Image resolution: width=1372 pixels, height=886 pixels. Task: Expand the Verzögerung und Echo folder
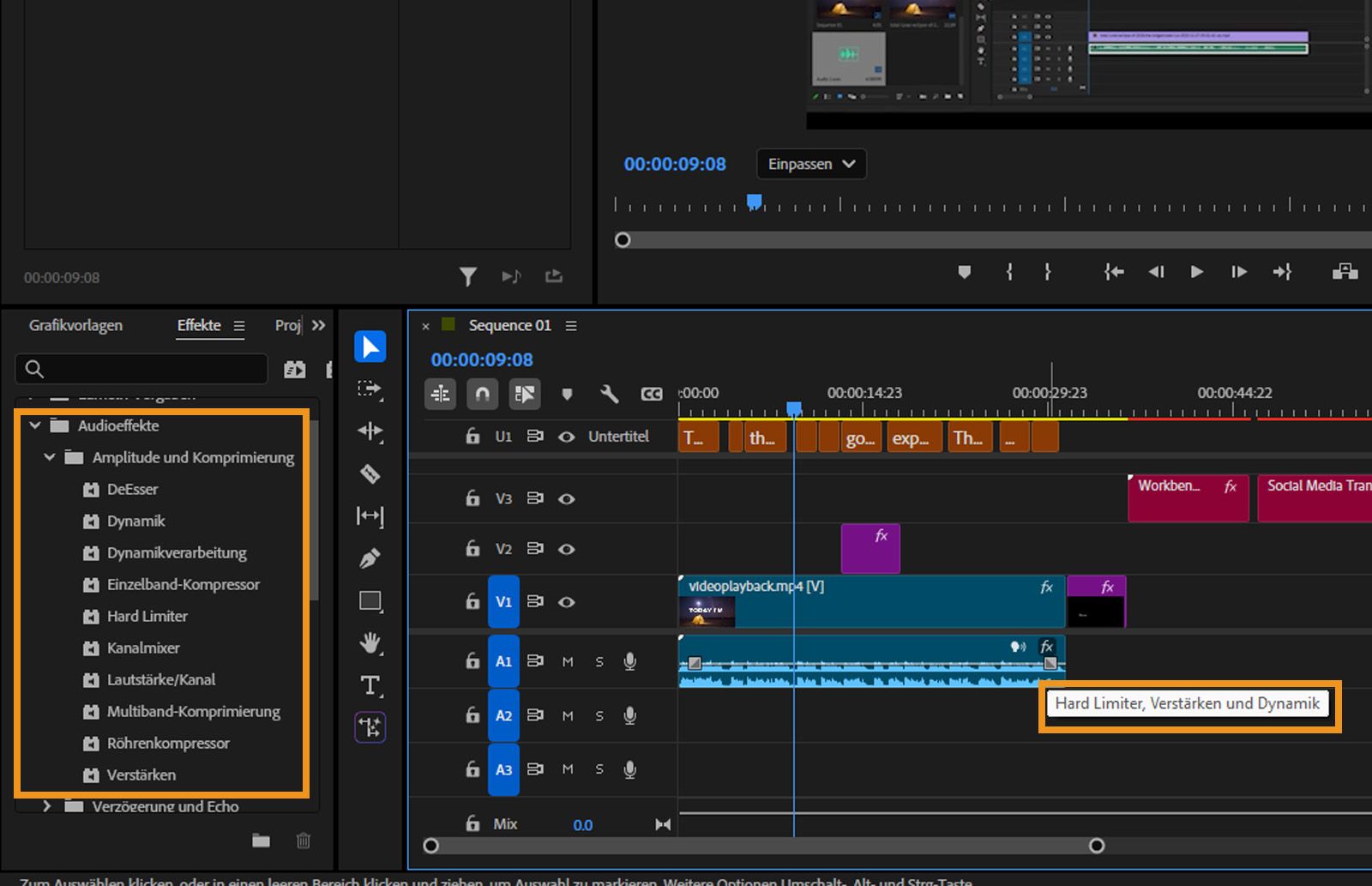click(x=47, y=806)
